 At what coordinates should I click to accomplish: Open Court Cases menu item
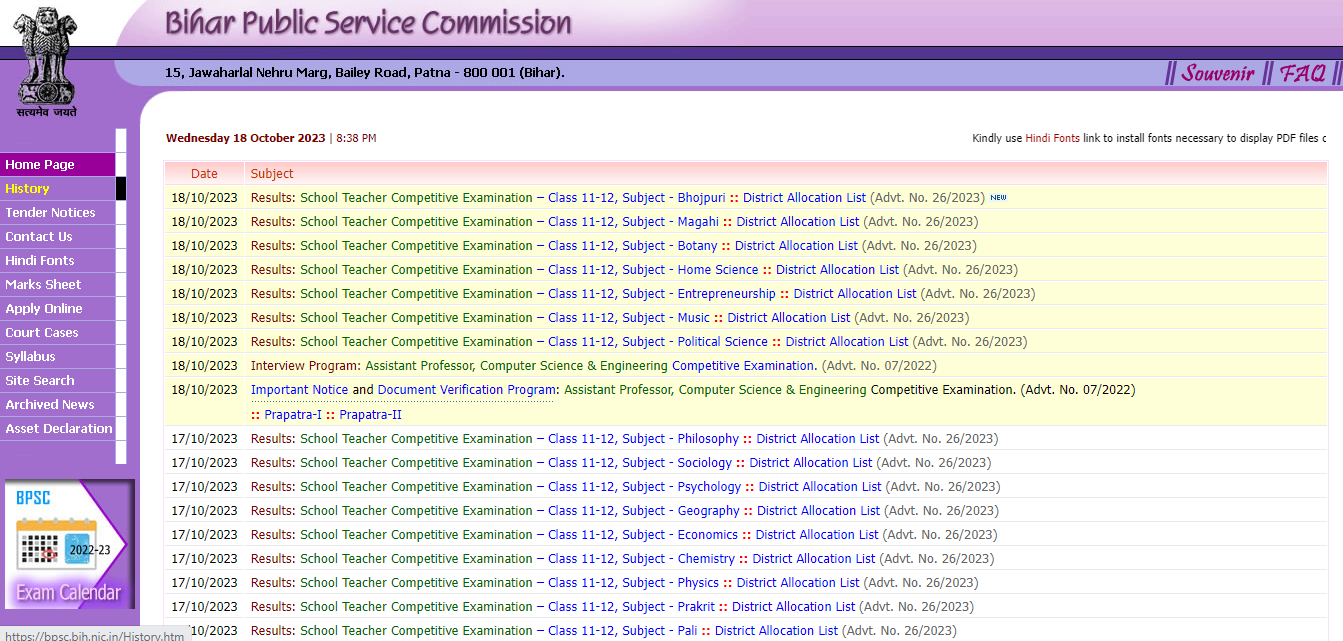[x=58, y=333]
